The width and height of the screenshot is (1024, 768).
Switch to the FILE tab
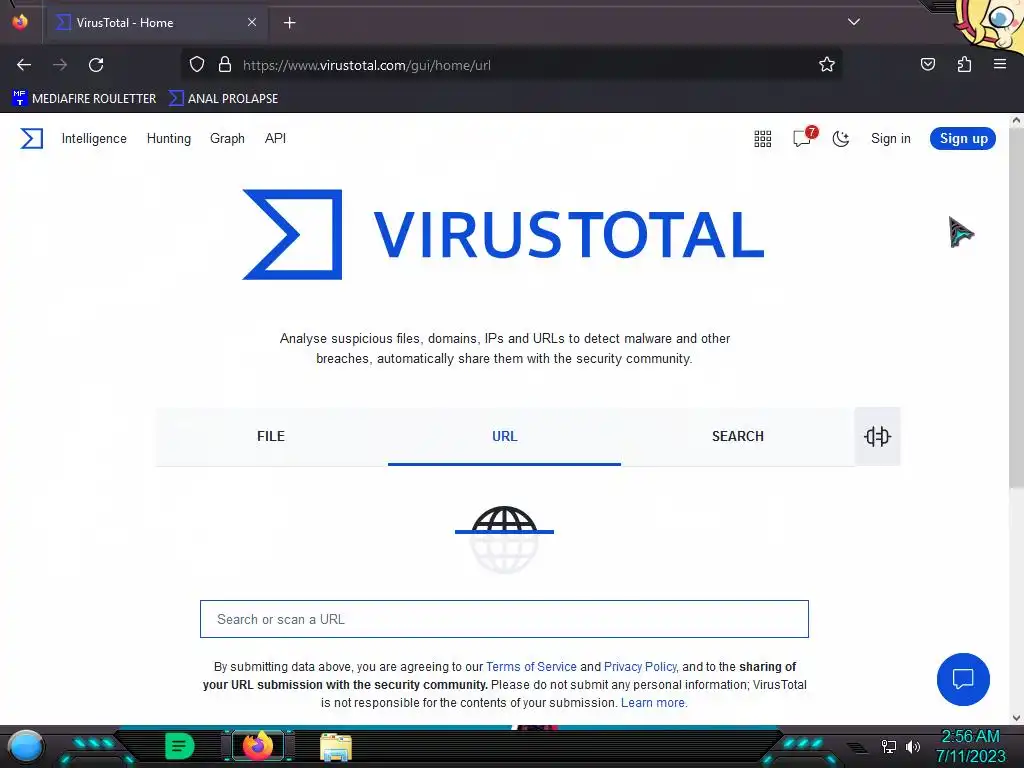271,436
